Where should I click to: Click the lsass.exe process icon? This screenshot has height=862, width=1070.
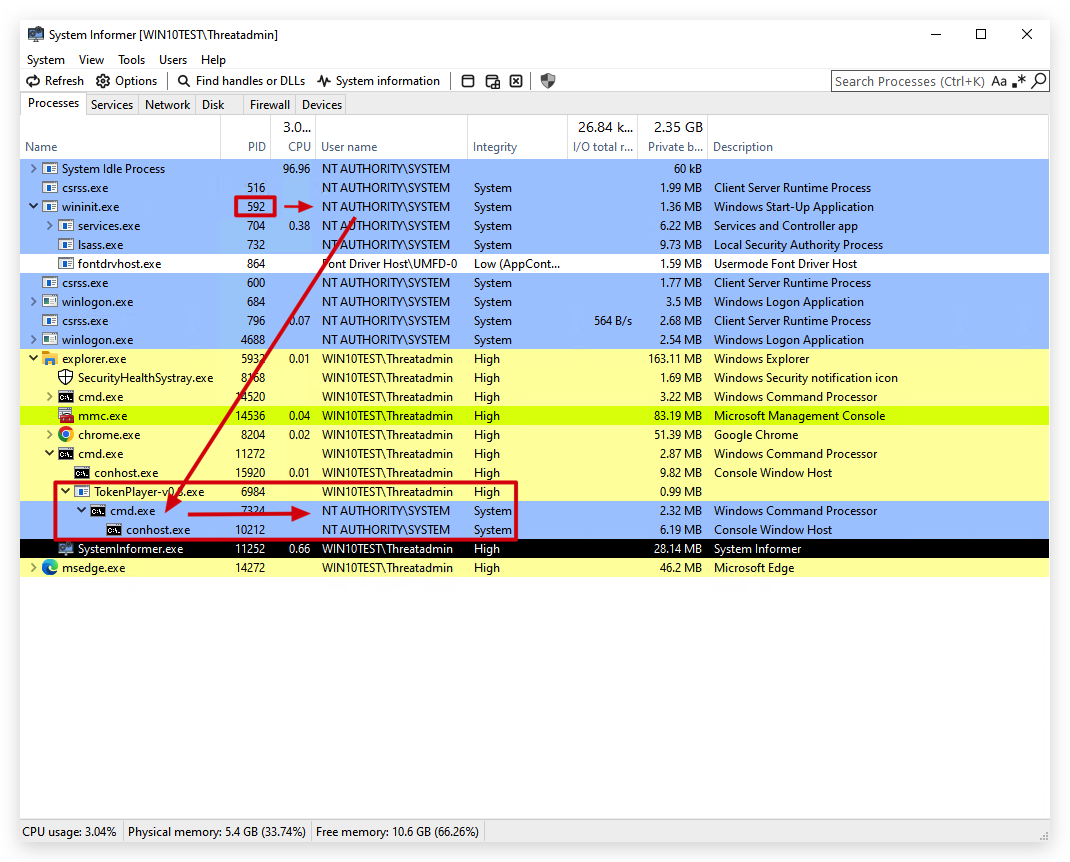(x=66, y=244)
